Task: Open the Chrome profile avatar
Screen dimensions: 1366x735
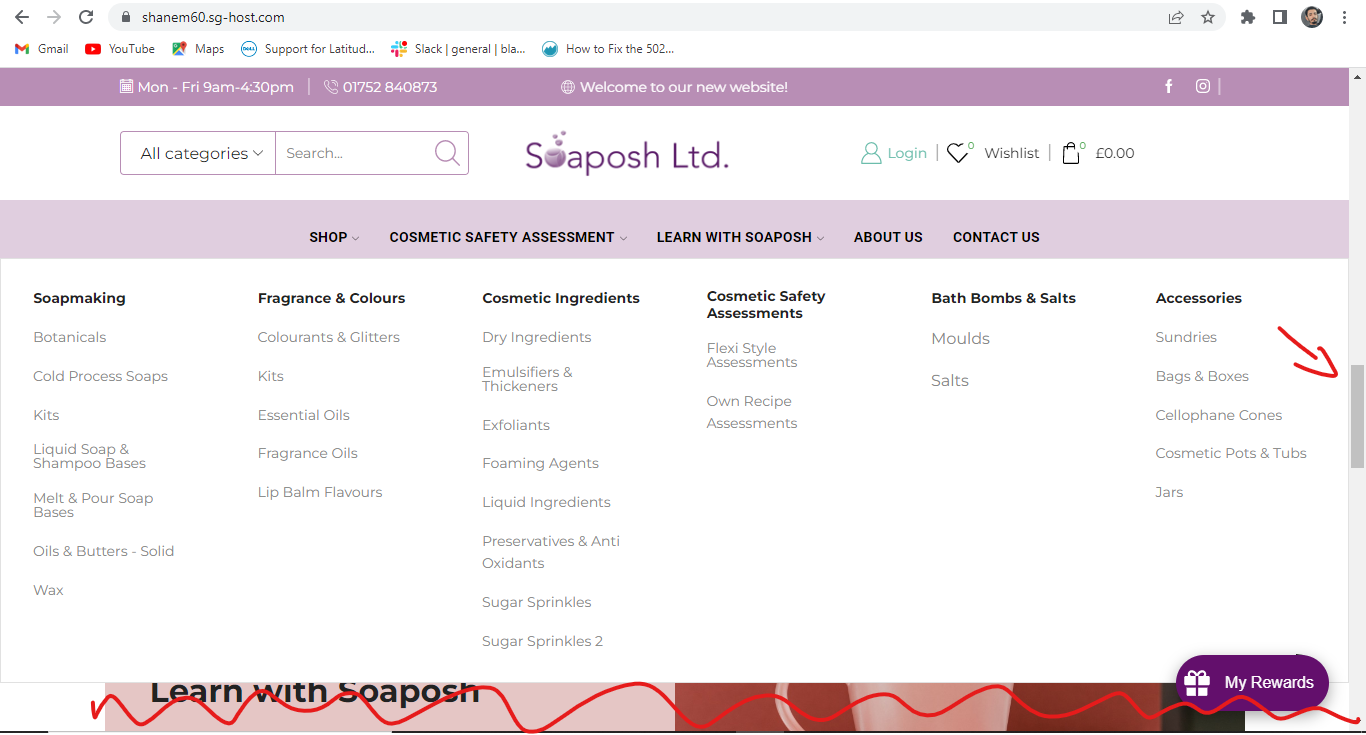Action: 1312,17
